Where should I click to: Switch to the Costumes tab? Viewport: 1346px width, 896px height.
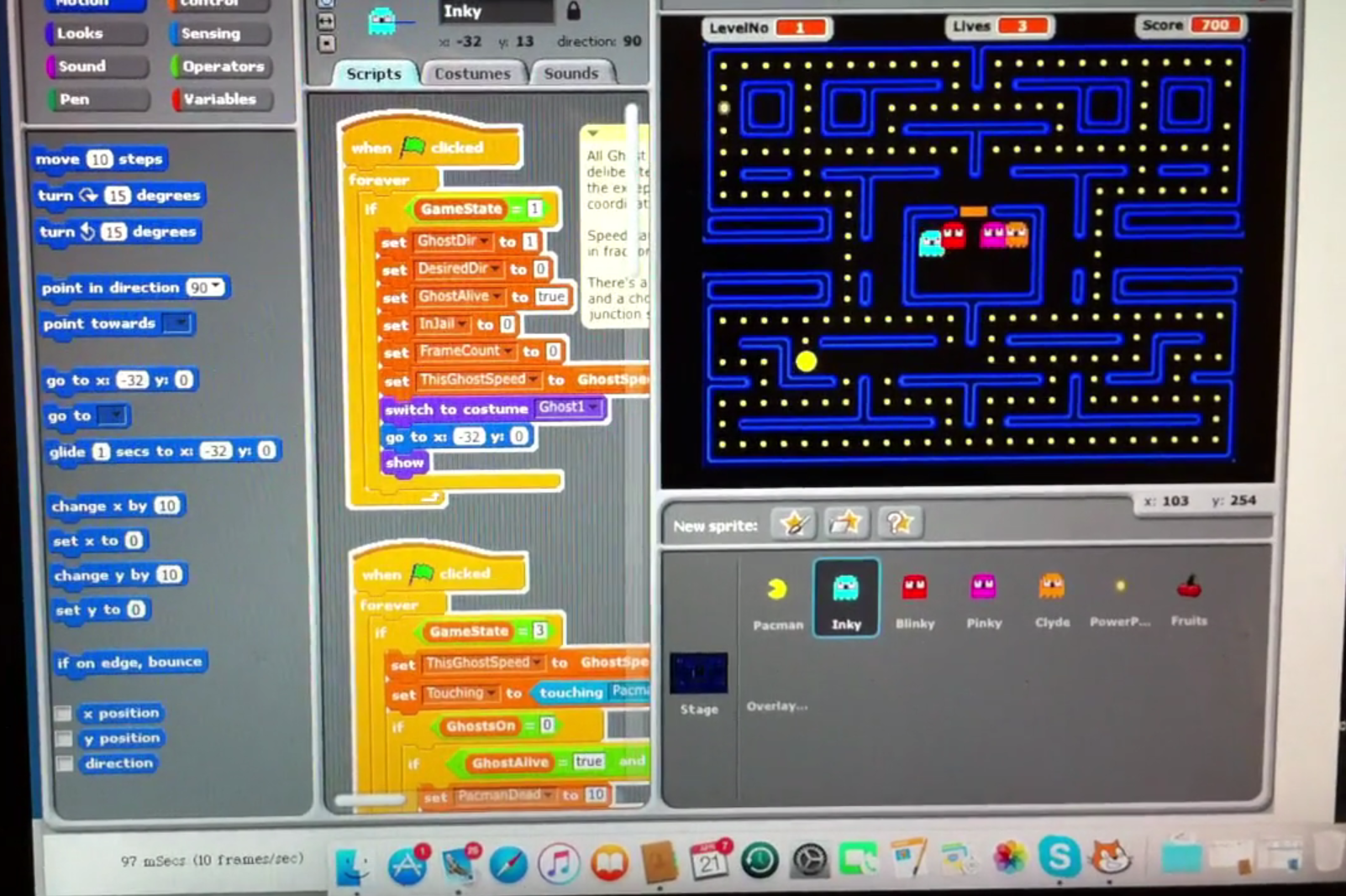(472, 74)
